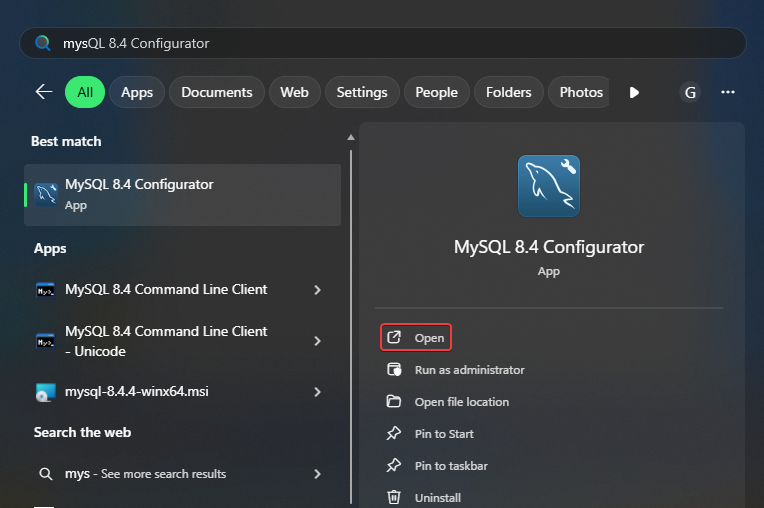Click the Open file location folder icon
Viewport: 764px width, 508px height.
[394, 402]
